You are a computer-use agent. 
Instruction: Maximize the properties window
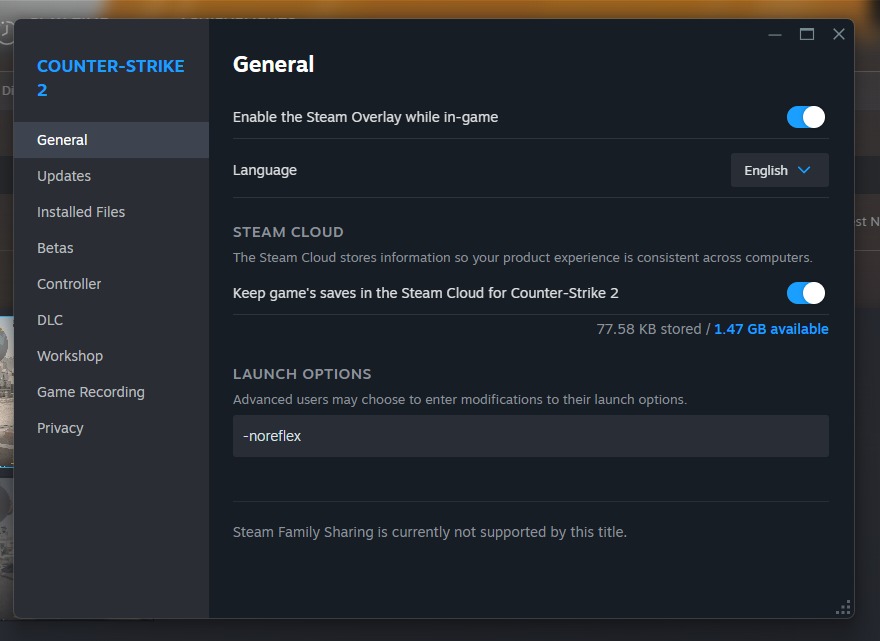[806, 34]
